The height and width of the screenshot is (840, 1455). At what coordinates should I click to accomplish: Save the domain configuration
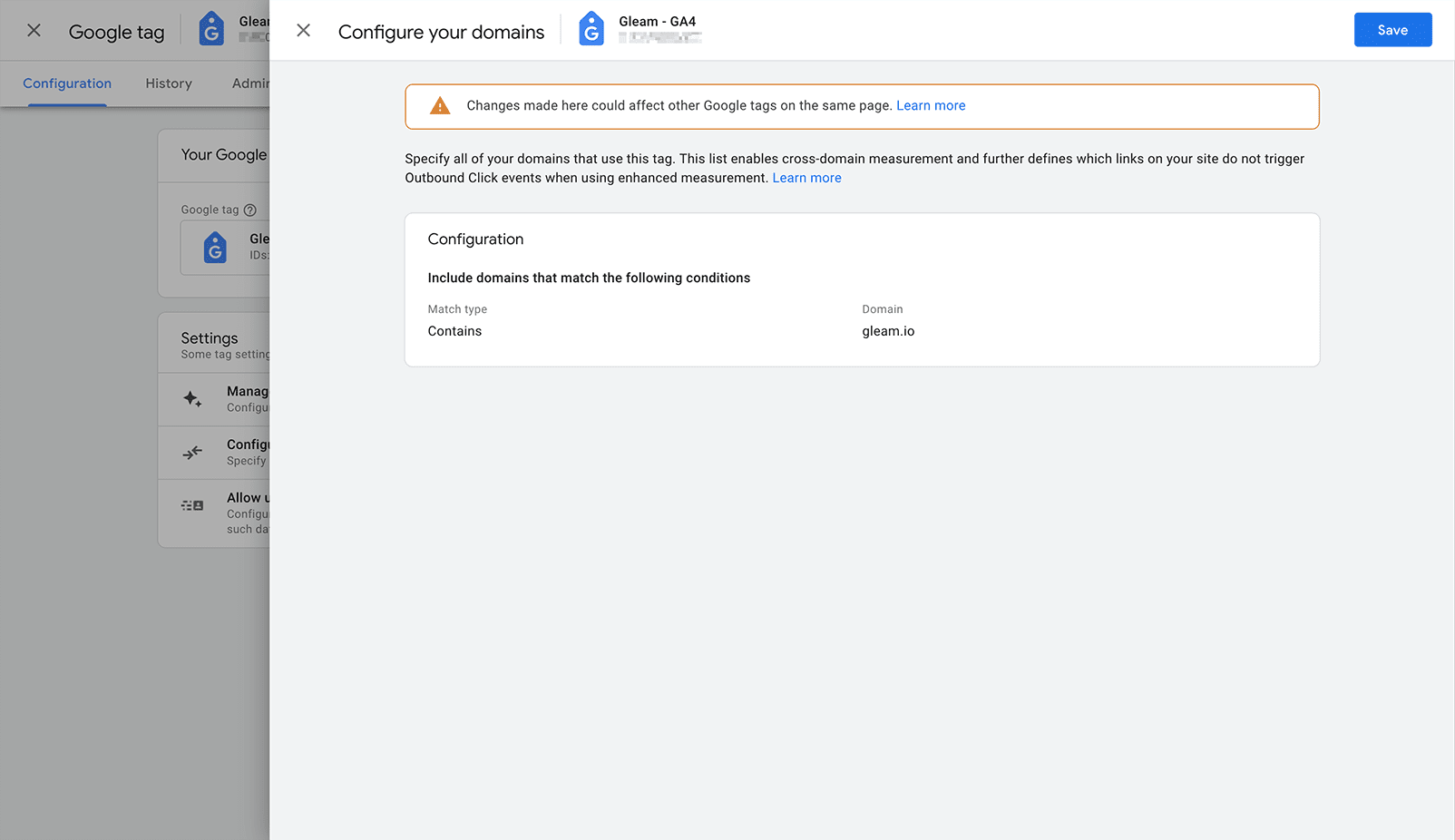click(1392, 29)
